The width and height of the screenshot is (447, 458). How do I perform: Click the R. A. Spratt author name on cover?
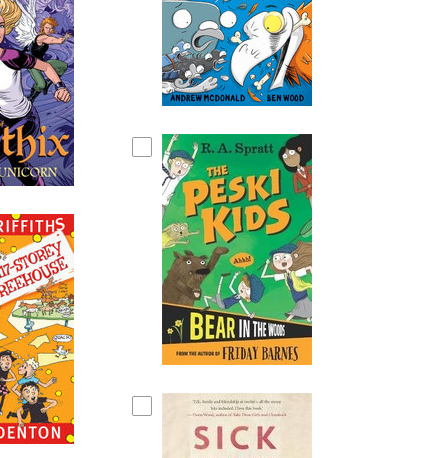[237, 148]
